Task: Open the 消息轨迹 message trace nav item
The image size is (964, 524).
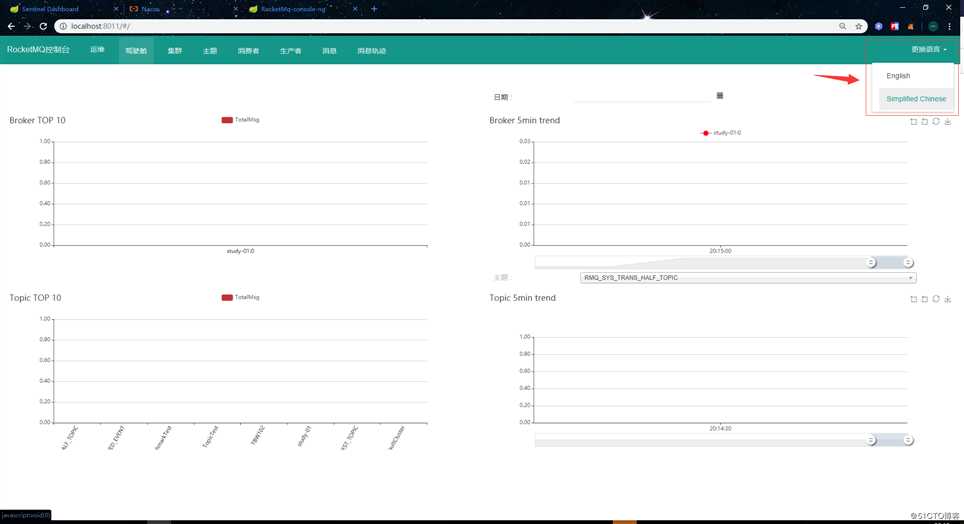Action: click(371, 50)
